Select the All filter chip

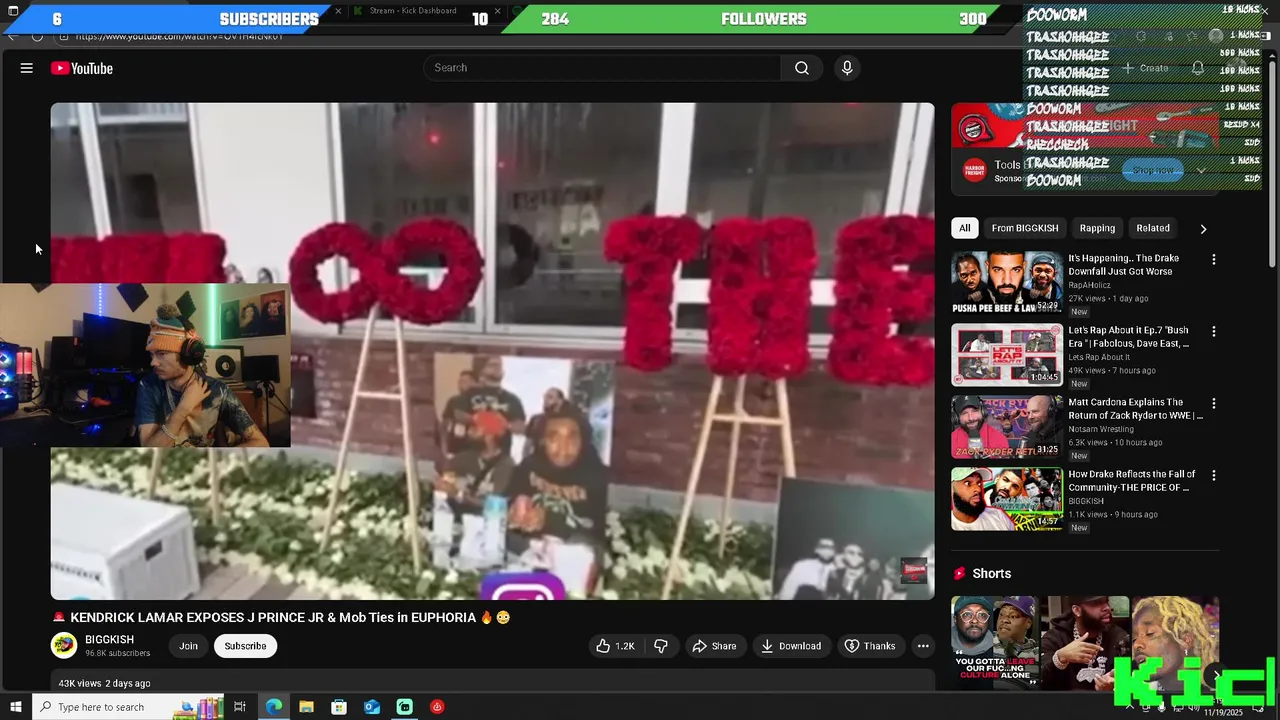coord(964,228)
